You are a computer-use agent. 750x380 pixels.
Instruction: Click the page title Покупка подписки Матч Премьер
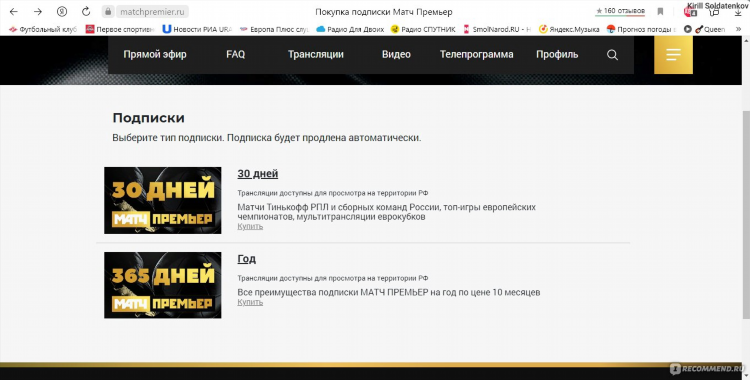[x=384, y=12]
